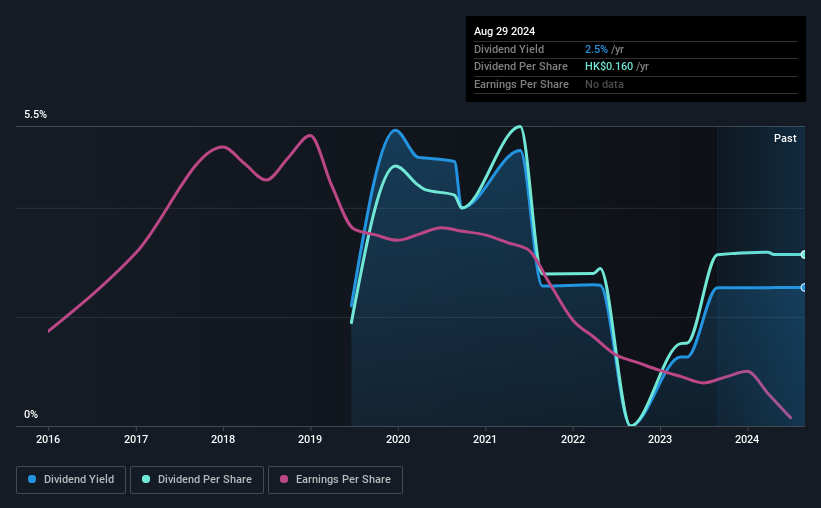Click the 5.5% y-axis top label

(x=36, y=114)
